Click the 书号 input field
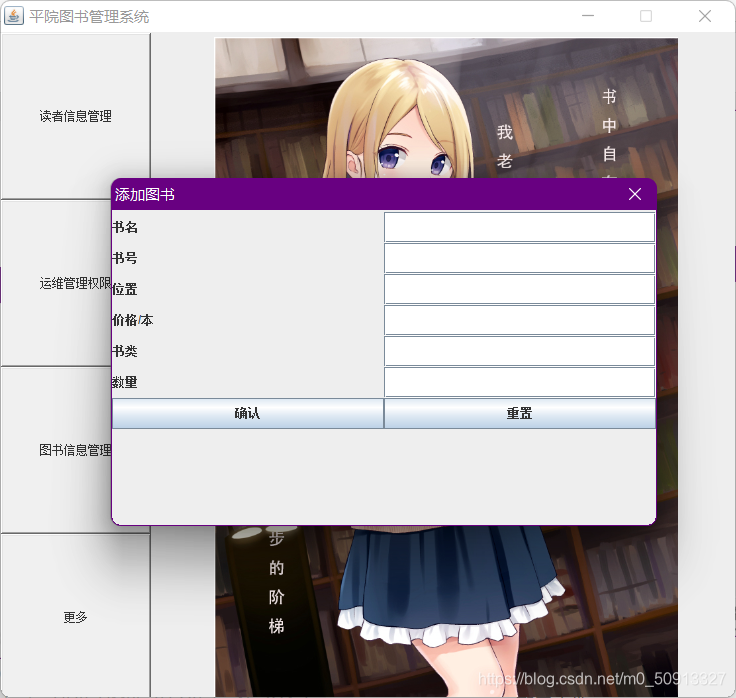Screen dimensions: 736x698 pos(519,258)
